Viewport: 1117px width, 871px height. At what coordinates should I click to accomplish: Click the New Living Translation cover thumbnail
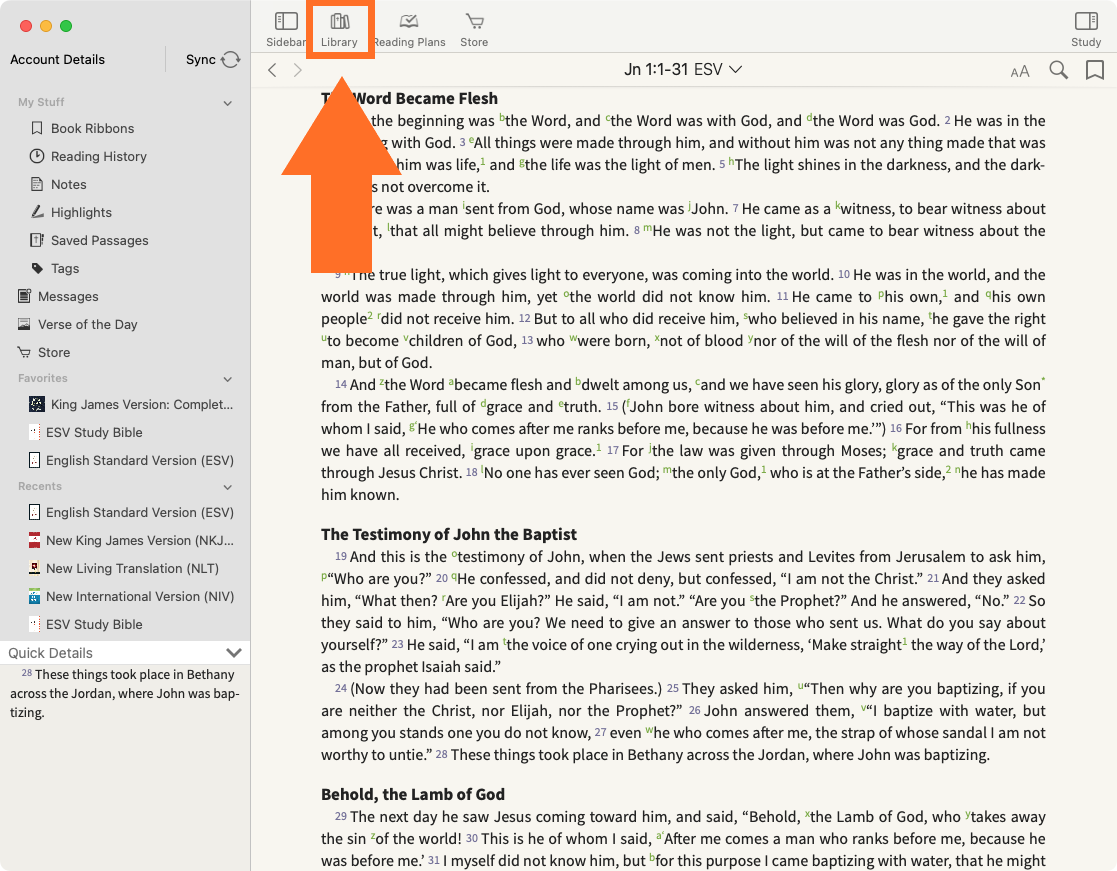click(34, 568)
